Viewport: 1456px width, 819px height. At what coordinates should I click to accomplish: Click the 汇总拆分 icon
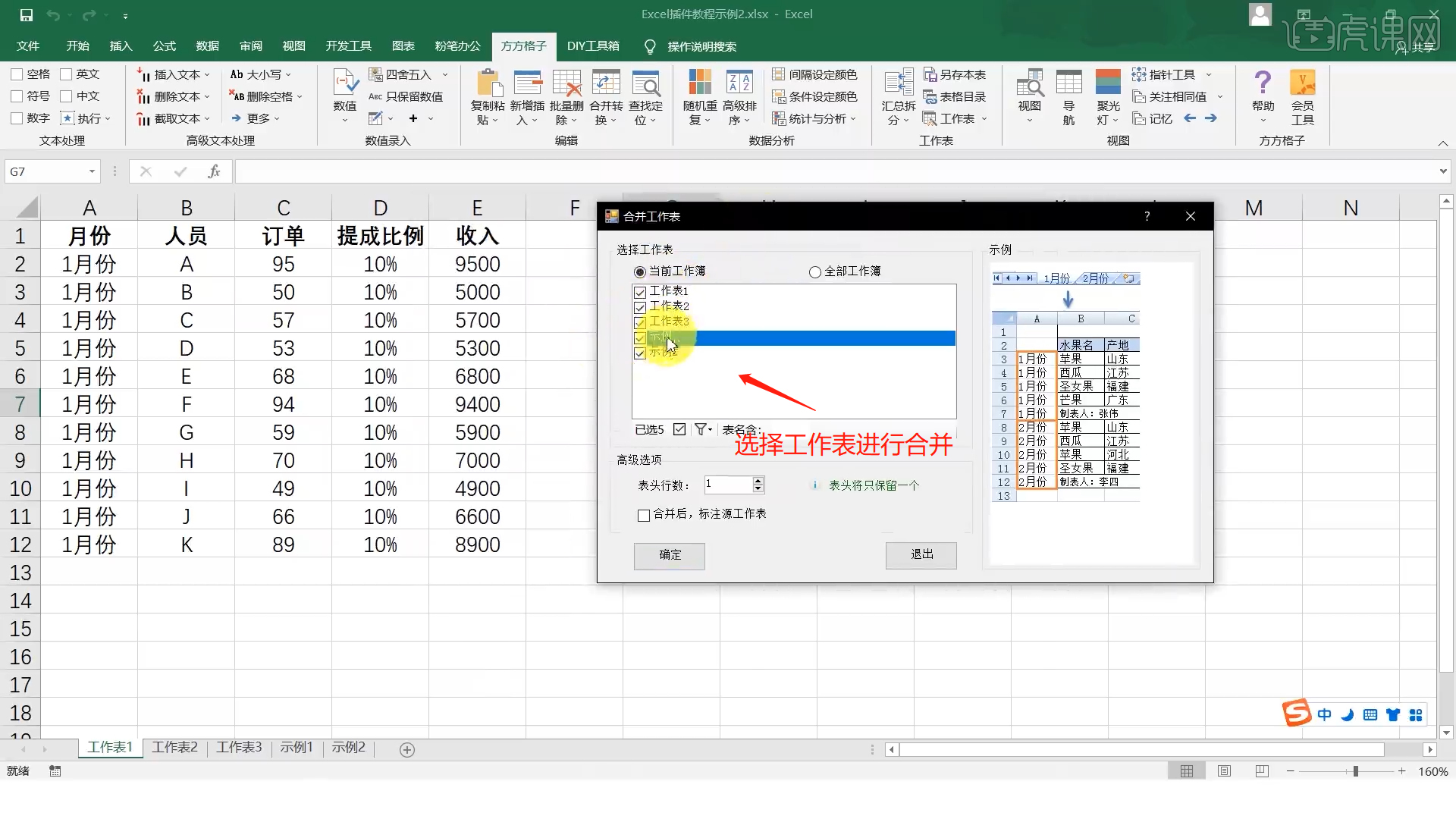coord(899,82)
